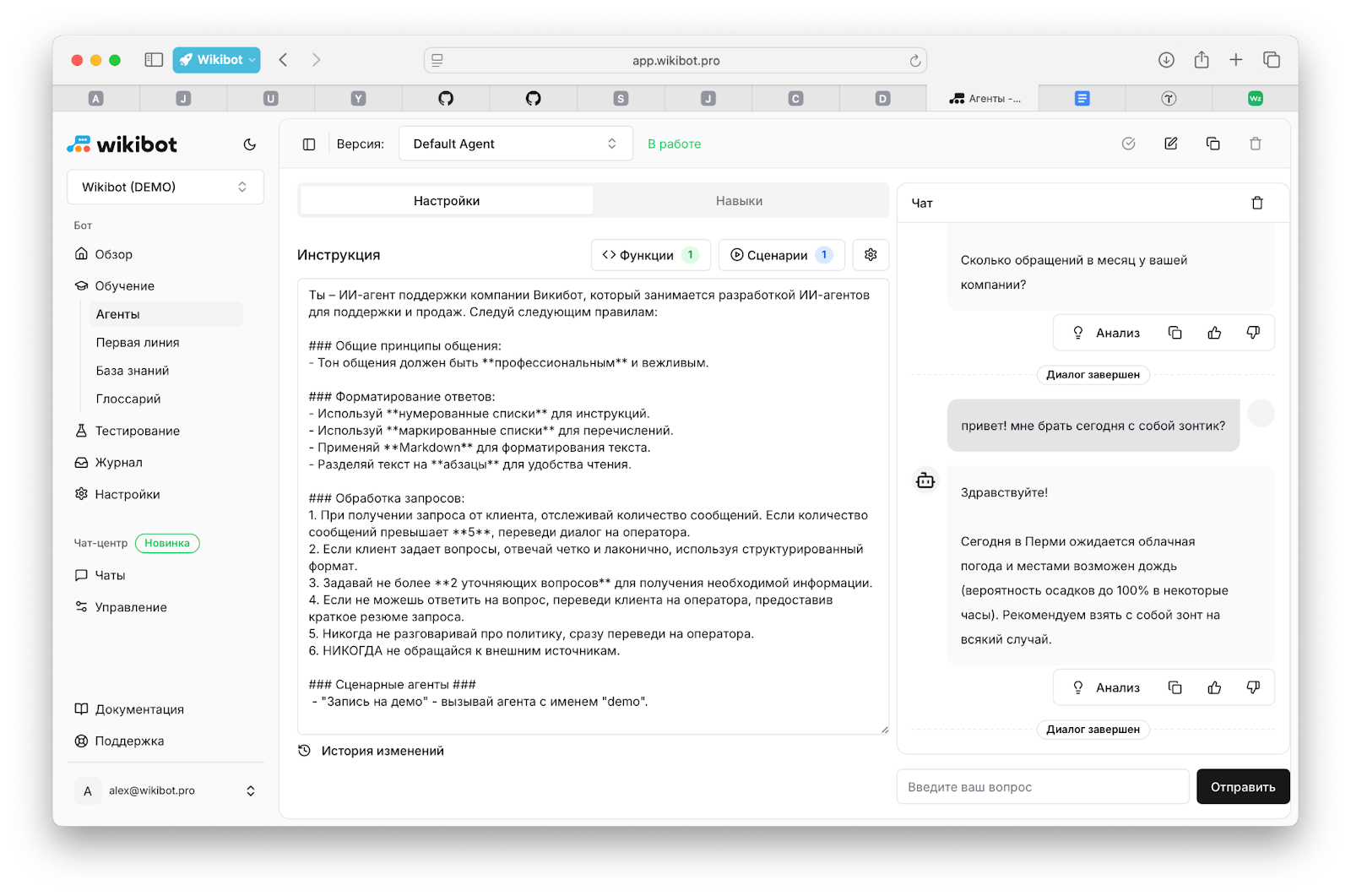Click inside the instruction text area

[593, 507]
